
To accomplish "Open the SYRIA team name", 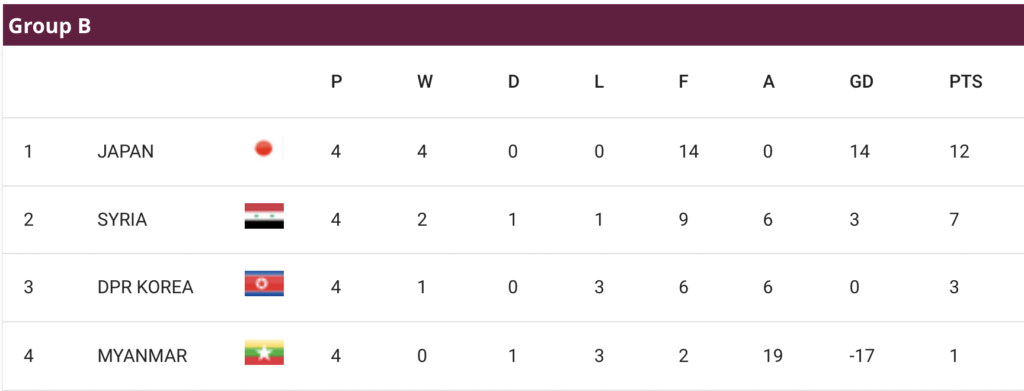I will [122, 220].
